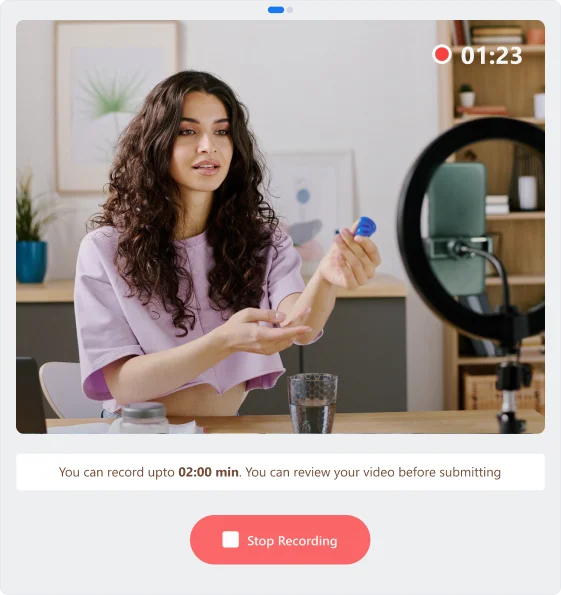Select the active blue page indicator
Screen dimensions: 561x595
click(276, 10)
